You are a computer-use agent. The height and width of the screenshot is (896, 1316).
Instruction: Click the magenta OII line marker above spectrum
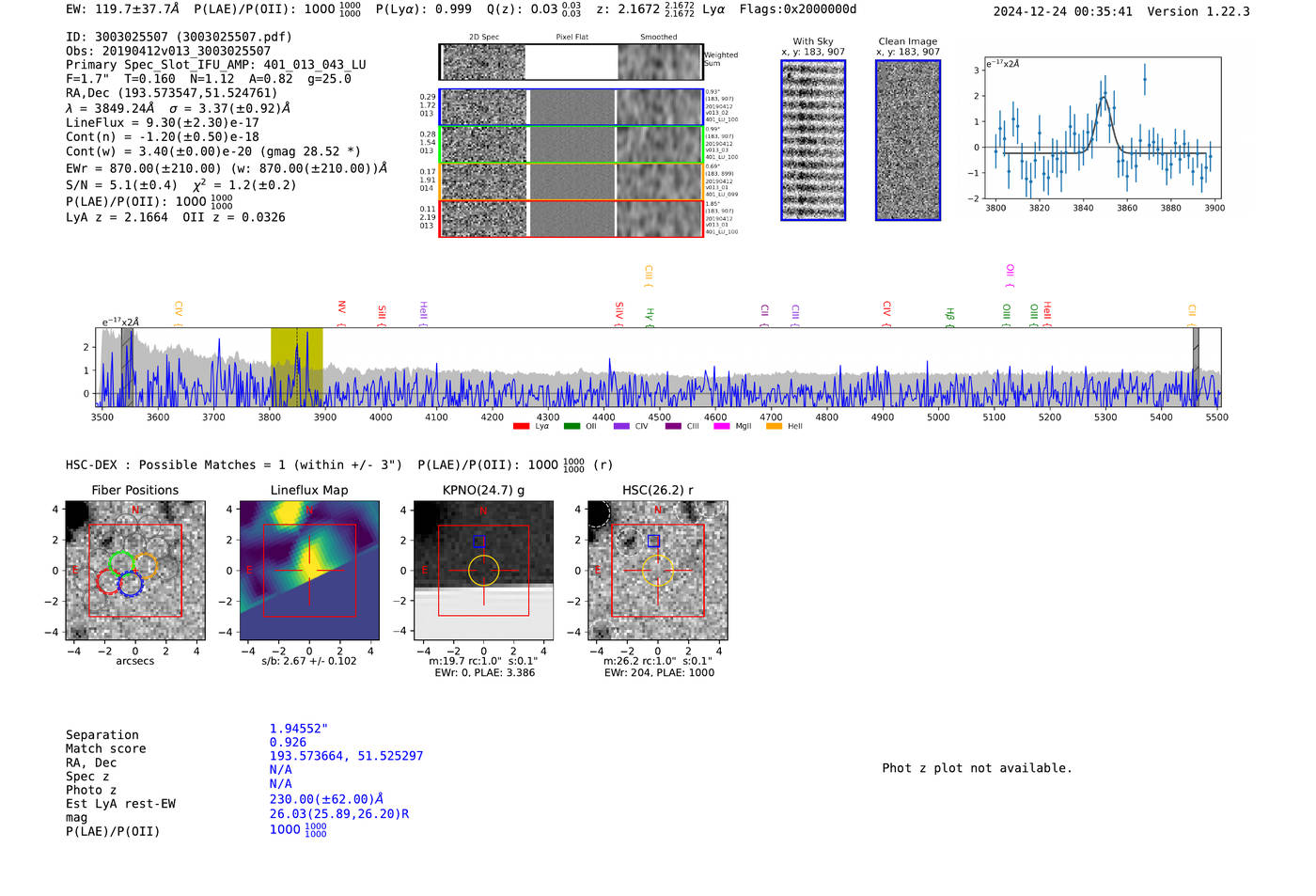tap(1010, 275)
